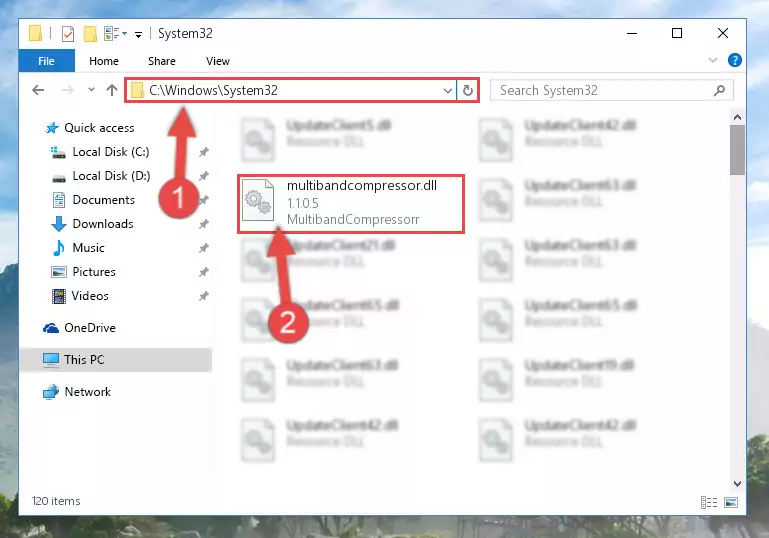Click the scrollbar down arrow in file list

tap(737, 484)
